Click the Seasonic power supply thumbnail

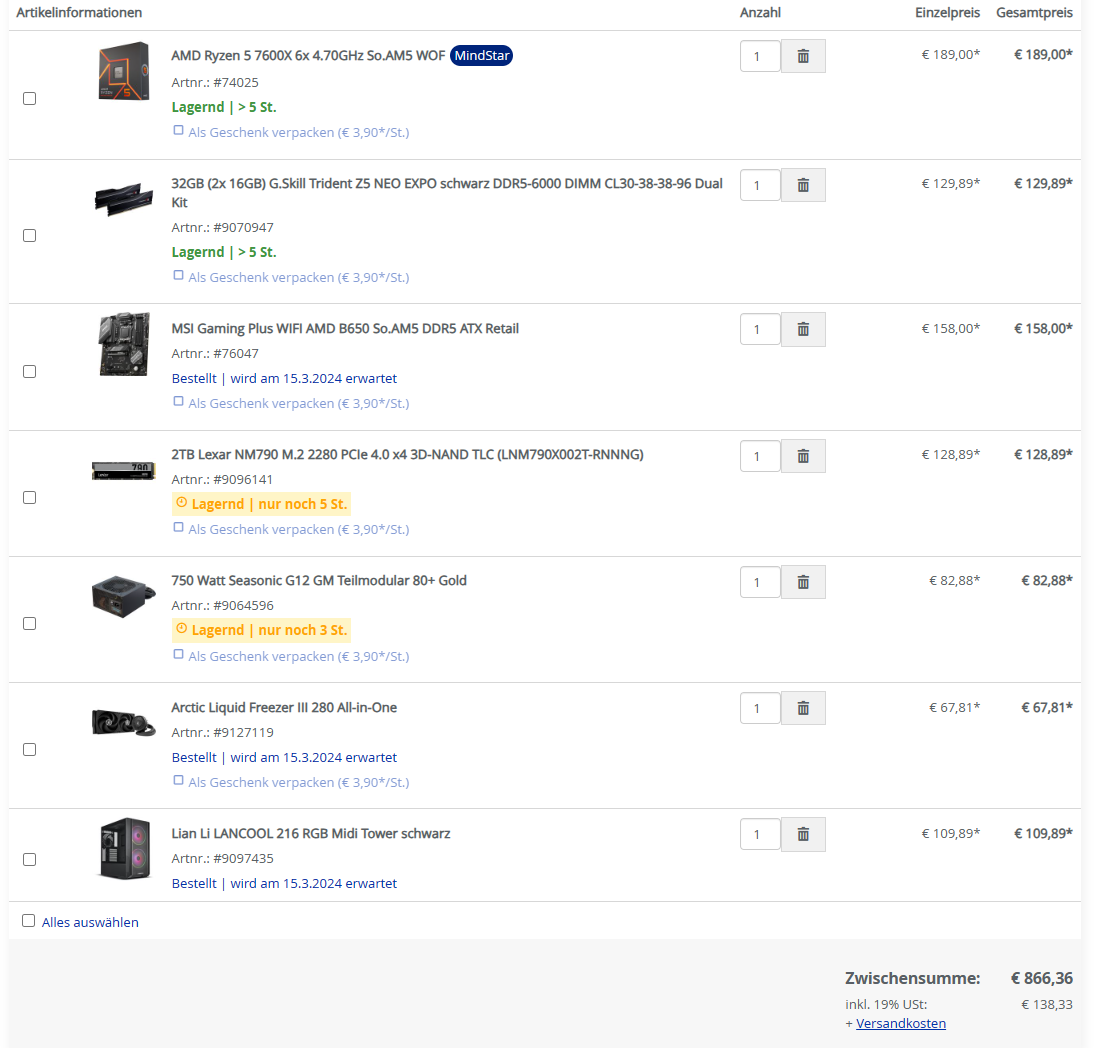coord(123,597)
